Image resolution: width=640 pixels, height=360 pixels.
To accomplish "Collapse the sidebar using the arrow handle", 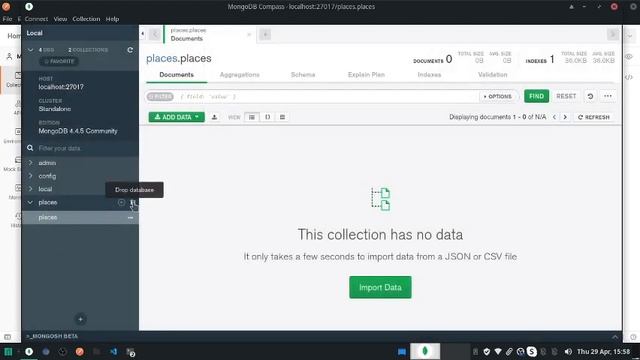I will 142,33.
